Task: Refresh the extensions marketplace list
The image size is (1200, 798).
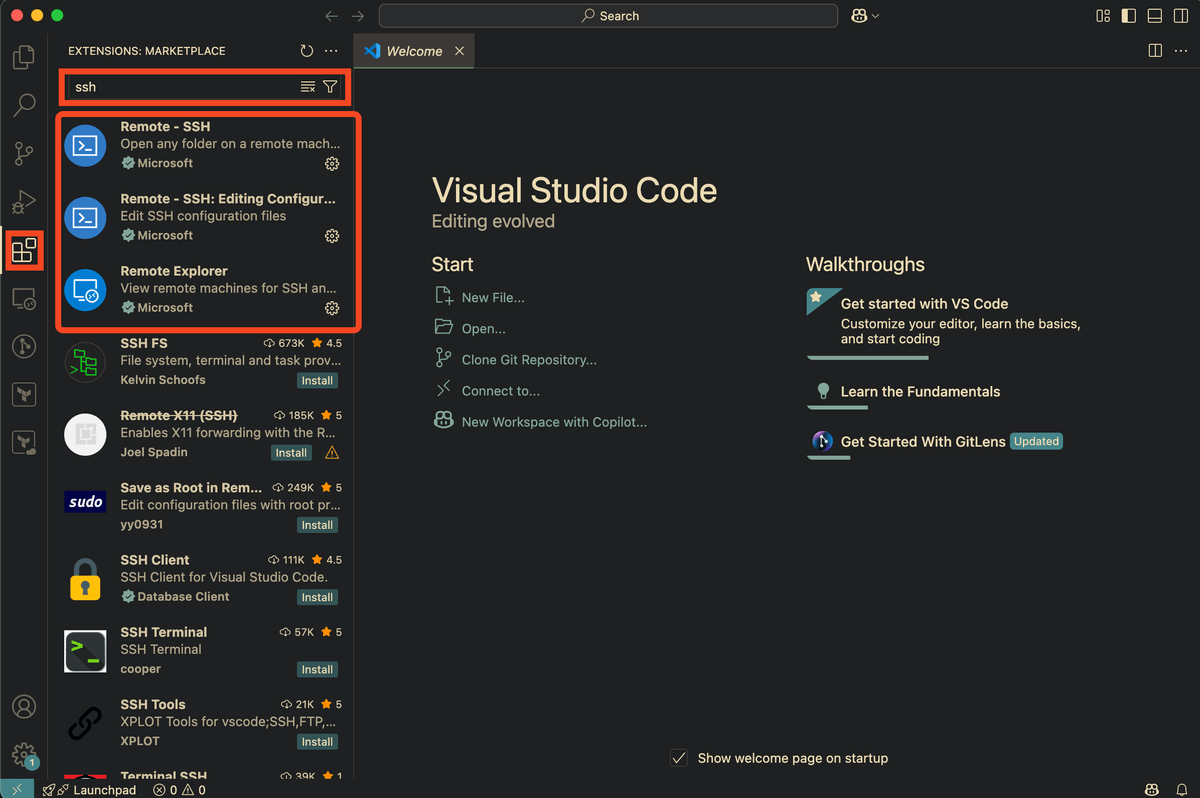Action: pos(306,50)
